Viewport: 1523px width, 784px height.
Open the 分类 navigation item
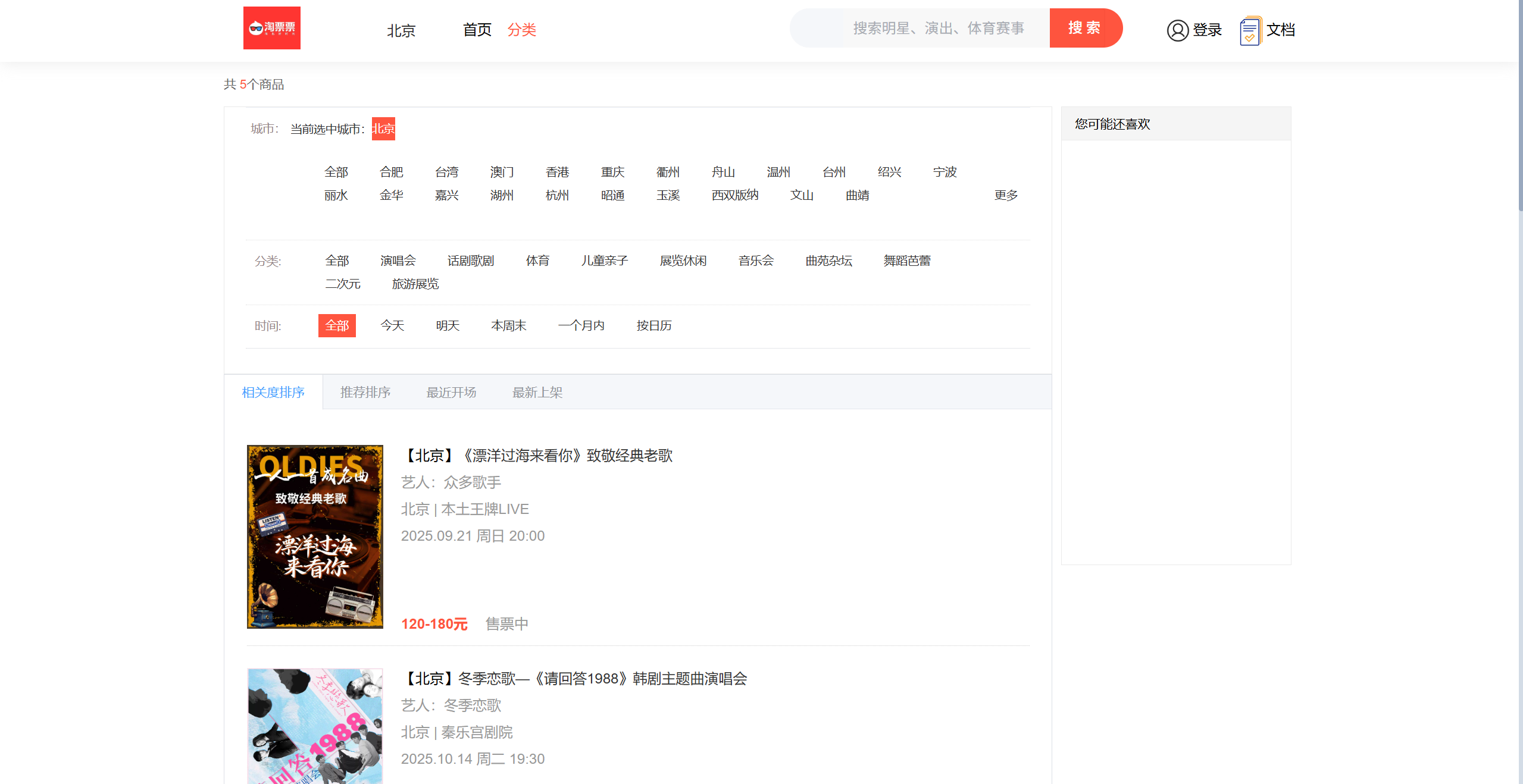tap(521, 30)
